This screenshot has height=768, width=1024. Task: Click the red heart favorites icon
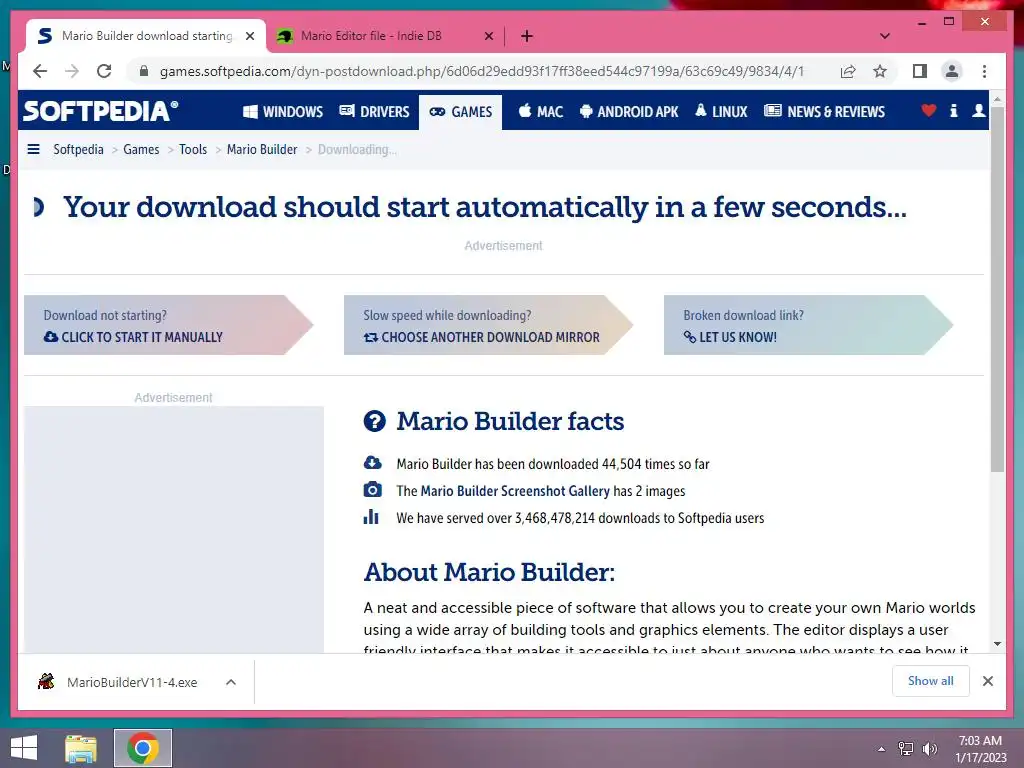(x=929, y=111)
